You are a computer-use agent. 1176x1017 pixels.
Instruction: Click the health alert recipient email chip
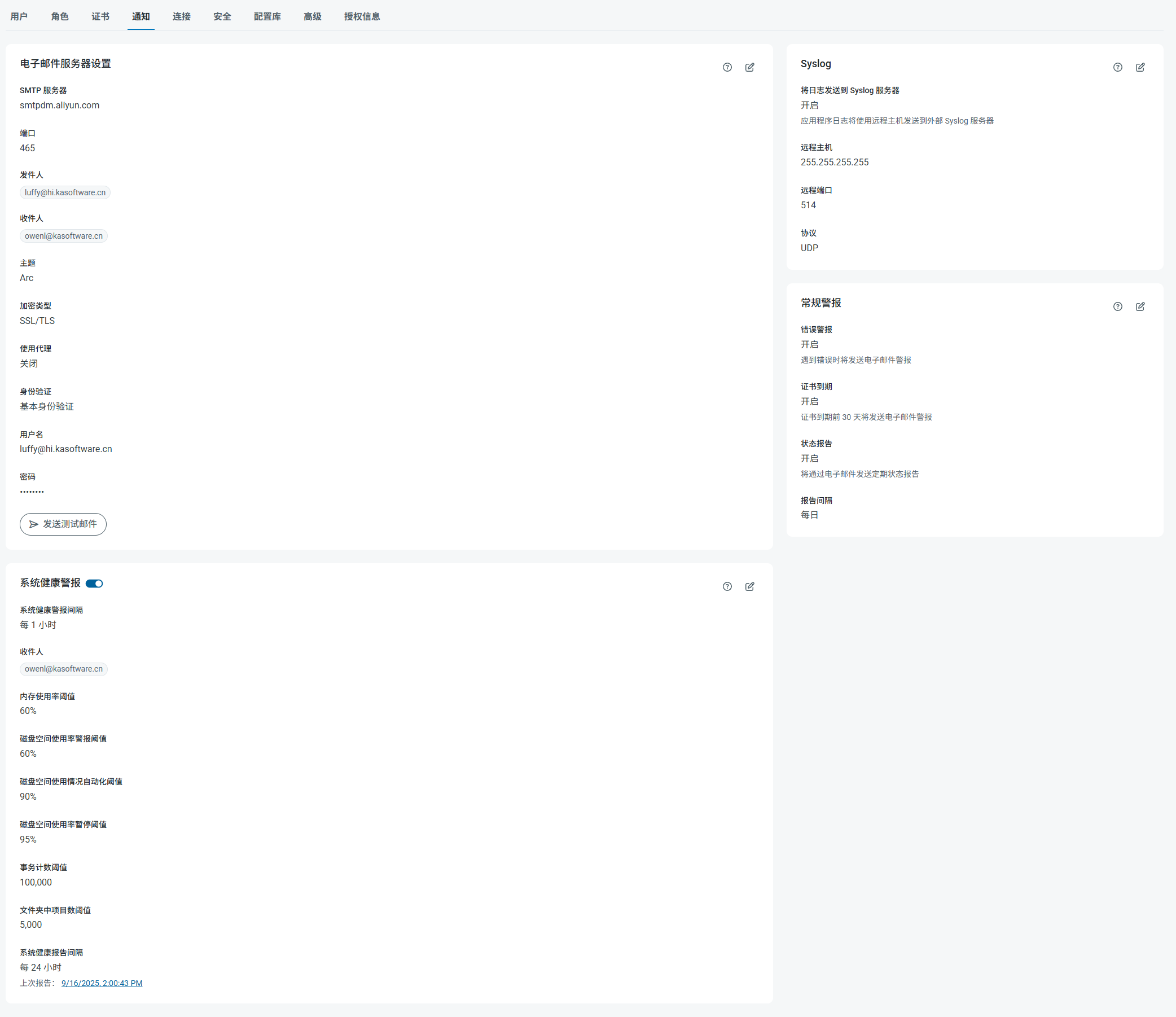[64, 669]
